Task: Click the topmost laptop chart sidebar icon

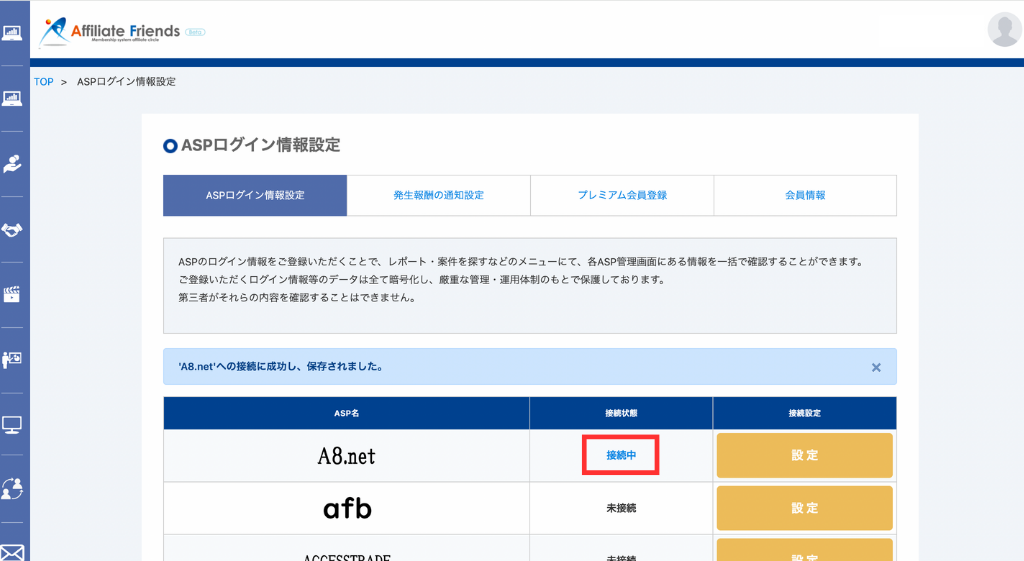Action: point(12,33)
